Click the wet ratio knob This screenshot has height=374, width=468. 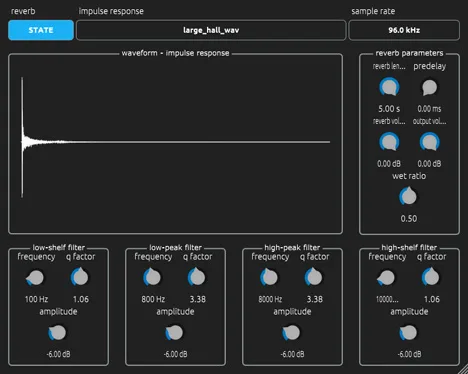pos(408,197)
